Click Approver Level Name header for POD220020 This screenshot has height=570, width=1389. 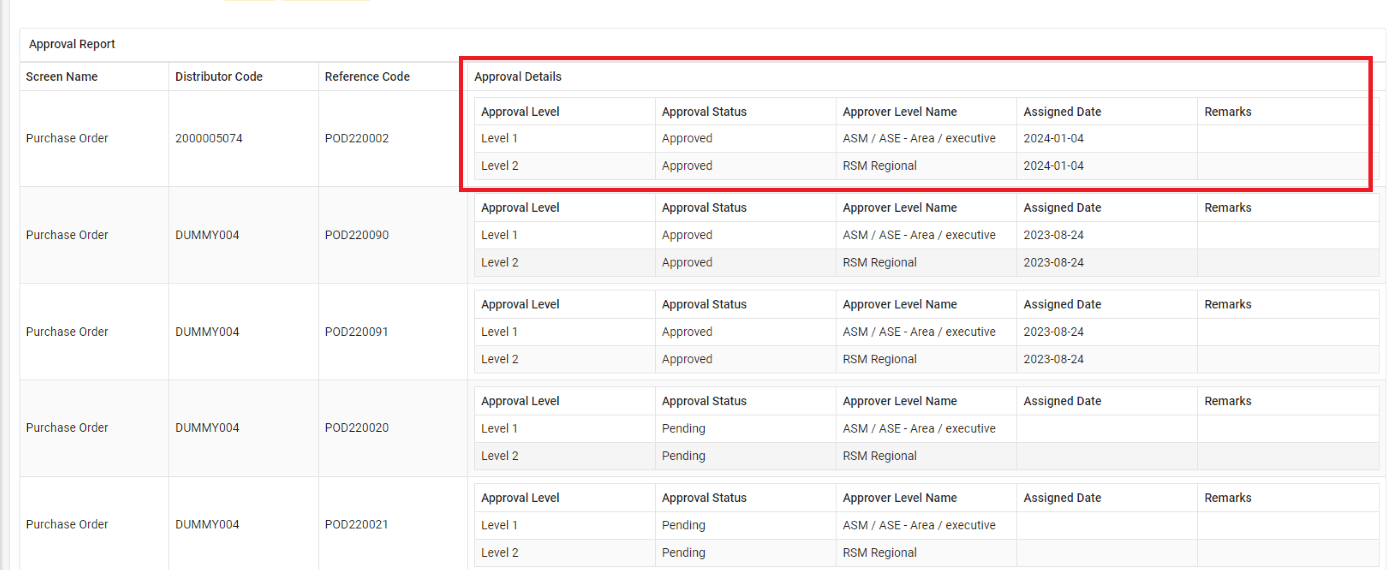pyautogui.click(x=900, y=401)
